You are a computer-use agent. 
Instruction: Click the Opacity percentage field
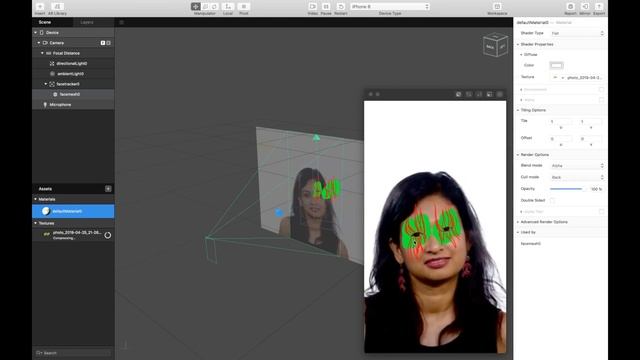(596, 189)
